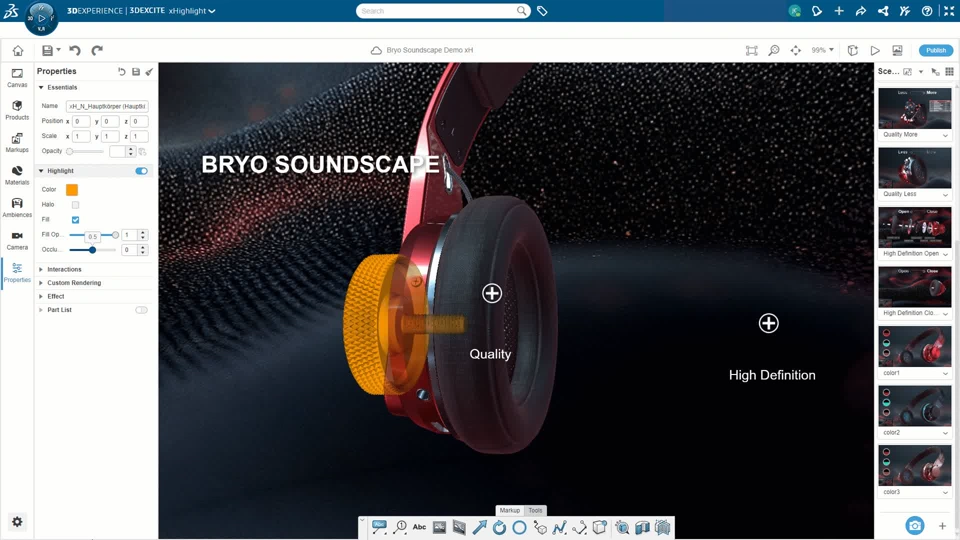Click the play preview icon
The width and height of the screenshot is (960, 540).
875,50
